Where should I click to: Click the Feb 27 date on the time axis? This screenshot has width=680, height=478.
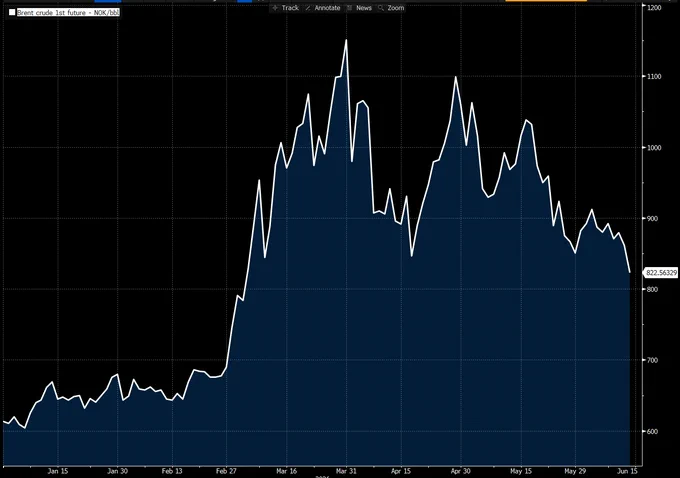(x=226, y=471)
